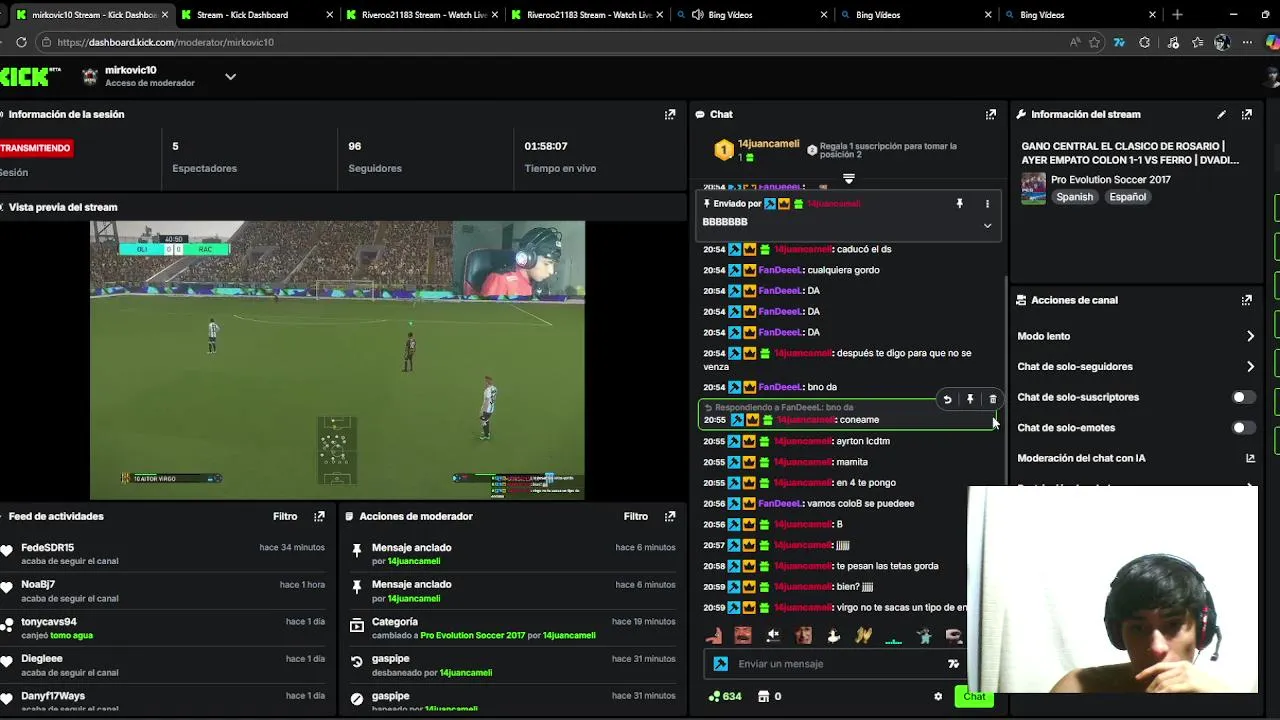The width and height of the screenshot is (1280, 720).
Task: Click the stream preview video
Action: 337,360
